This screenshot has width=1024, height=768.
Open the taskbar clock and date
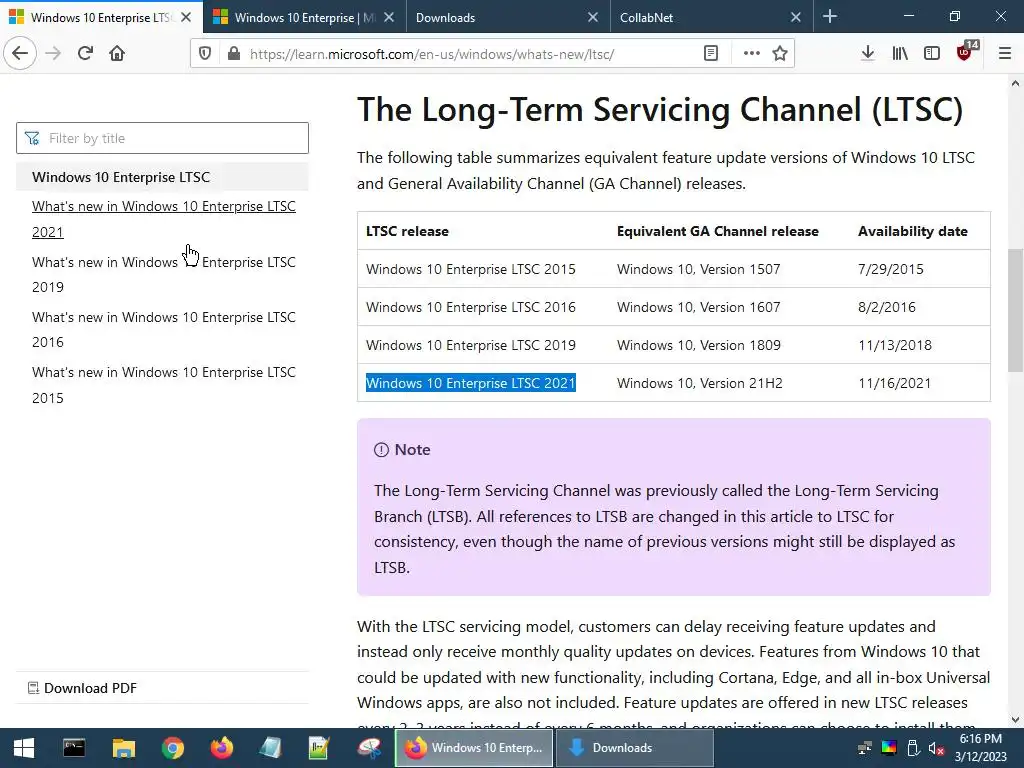coord(980,748)
